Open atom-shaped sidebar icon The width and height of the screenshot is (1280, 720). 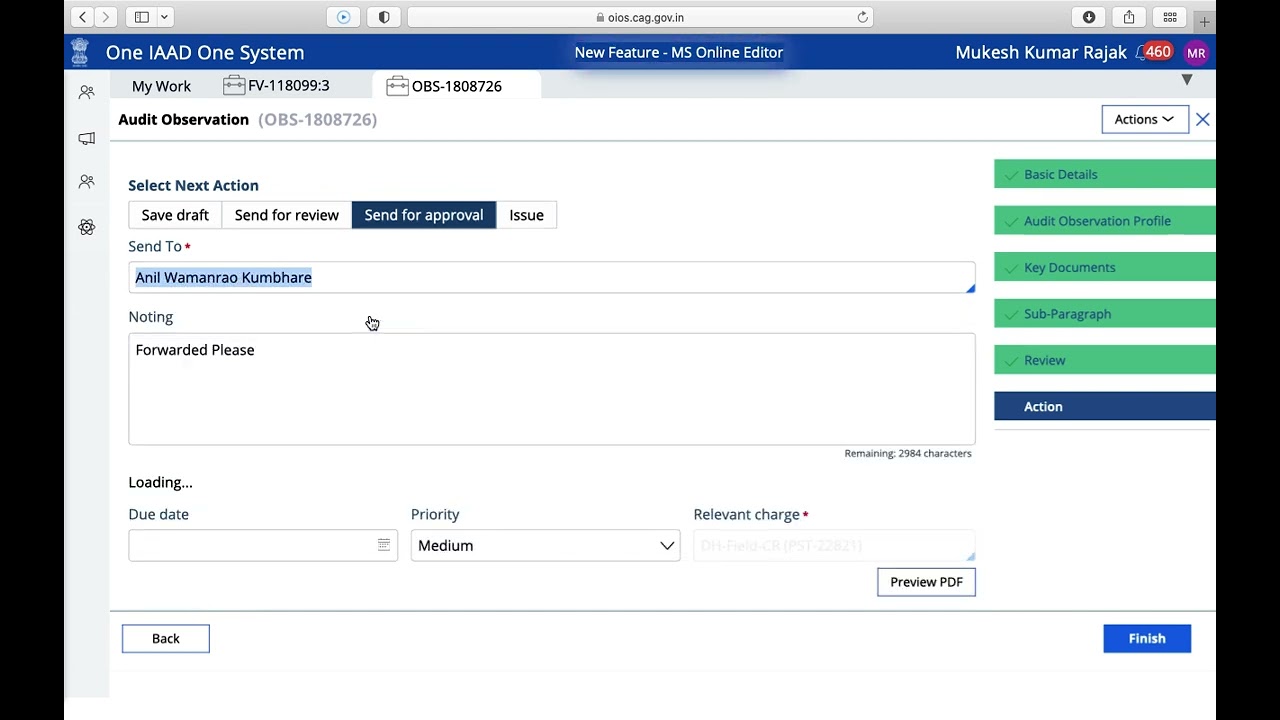click(87, 227)
